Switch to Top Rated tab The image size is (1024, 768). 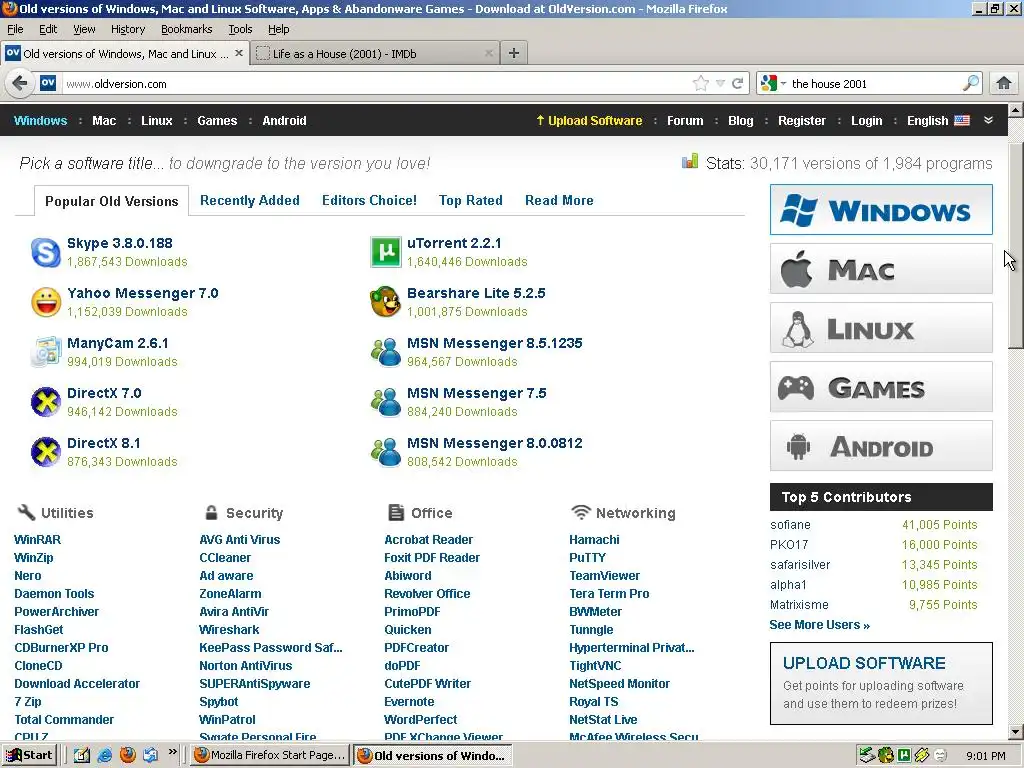pos(470,200)
